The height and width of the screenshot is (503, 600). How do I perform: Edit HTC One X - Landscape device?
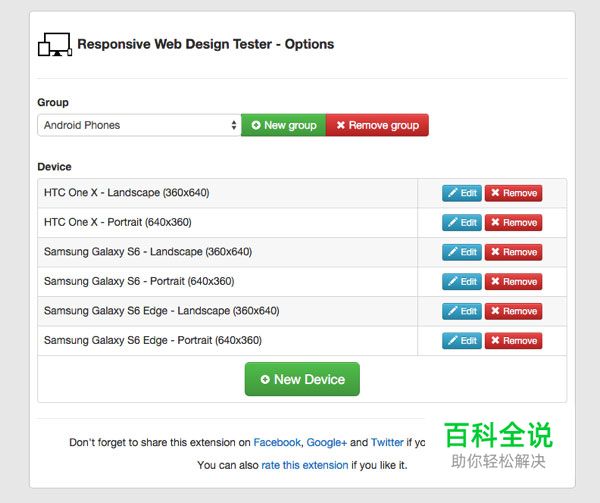pos(462,193)
